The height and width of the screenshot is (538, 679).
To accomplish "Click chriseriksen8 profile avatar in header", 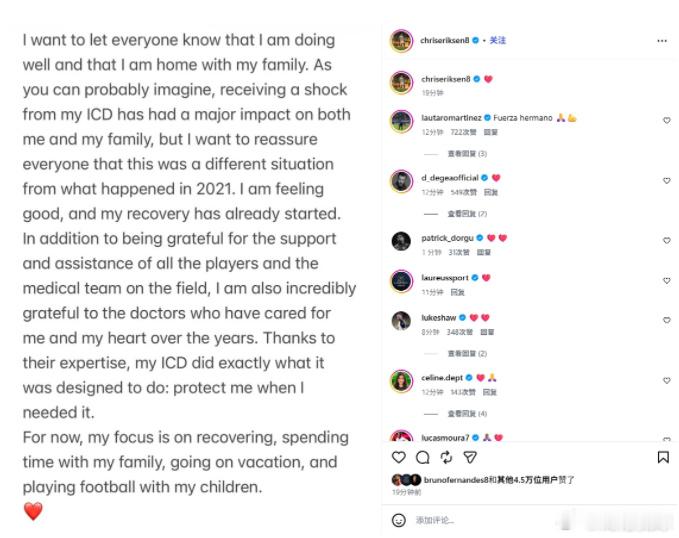I will pos(401,41).
